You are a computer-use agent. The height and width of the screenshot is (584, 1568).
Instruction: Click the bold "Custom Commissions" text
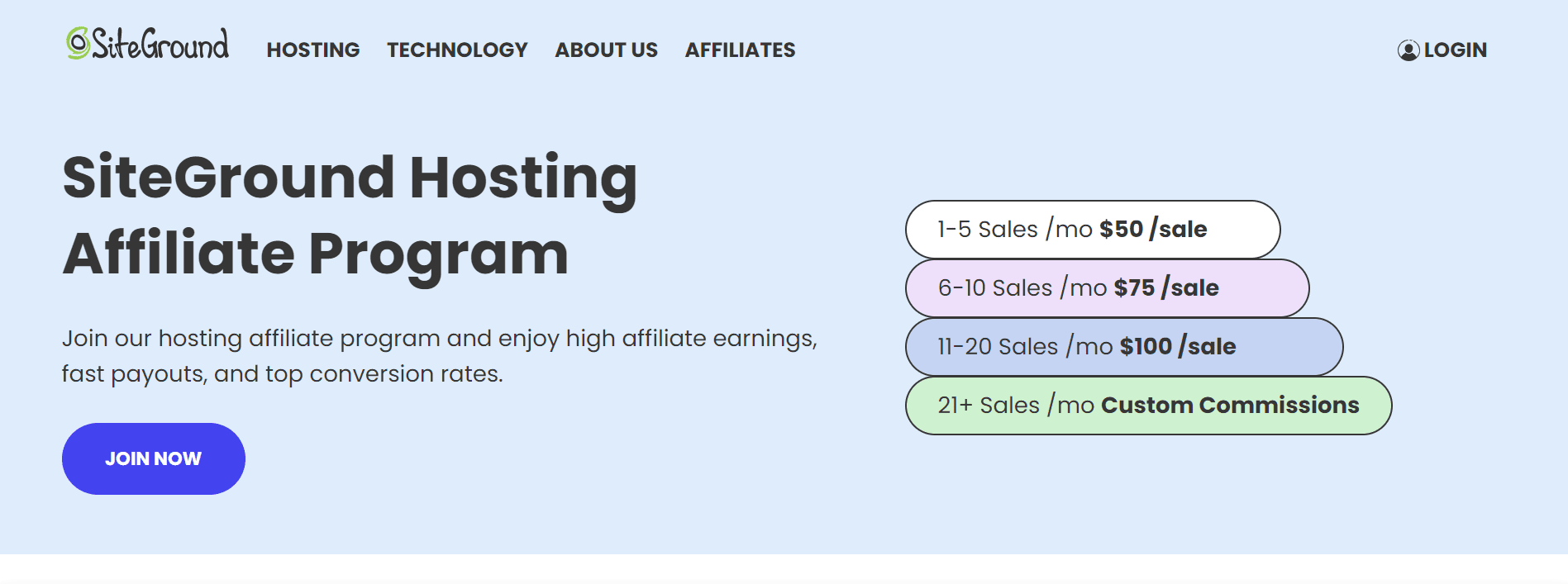coord(1230,405)
